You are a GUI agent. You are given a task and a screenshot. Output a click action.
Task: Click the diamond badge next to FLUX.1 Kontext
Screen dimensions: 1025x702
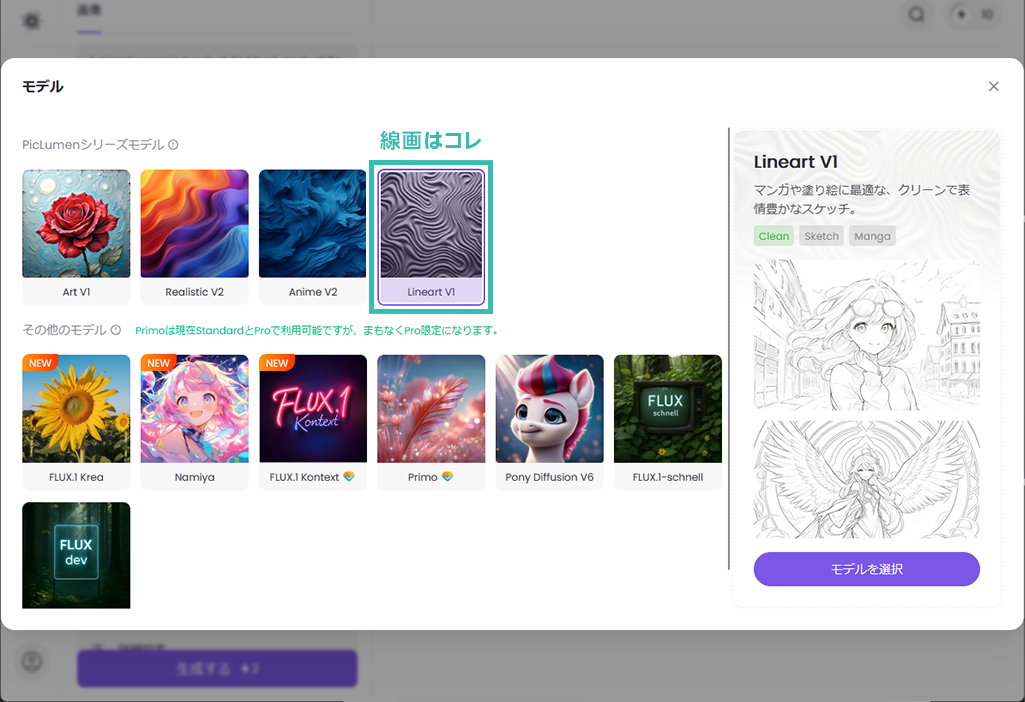(349, 476)
